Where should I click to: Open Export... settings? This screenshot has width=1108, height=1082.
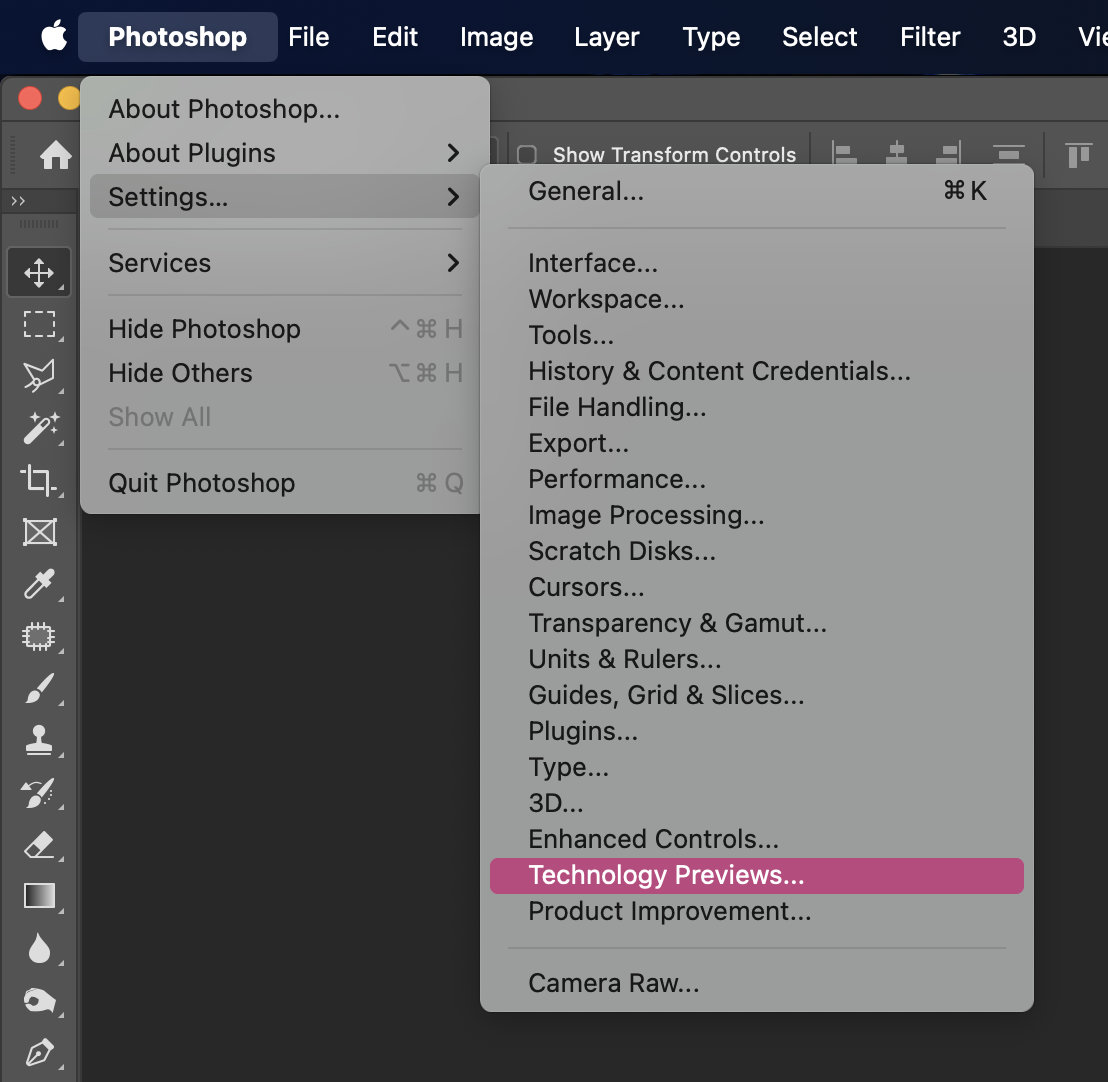[x=757, y=443]
